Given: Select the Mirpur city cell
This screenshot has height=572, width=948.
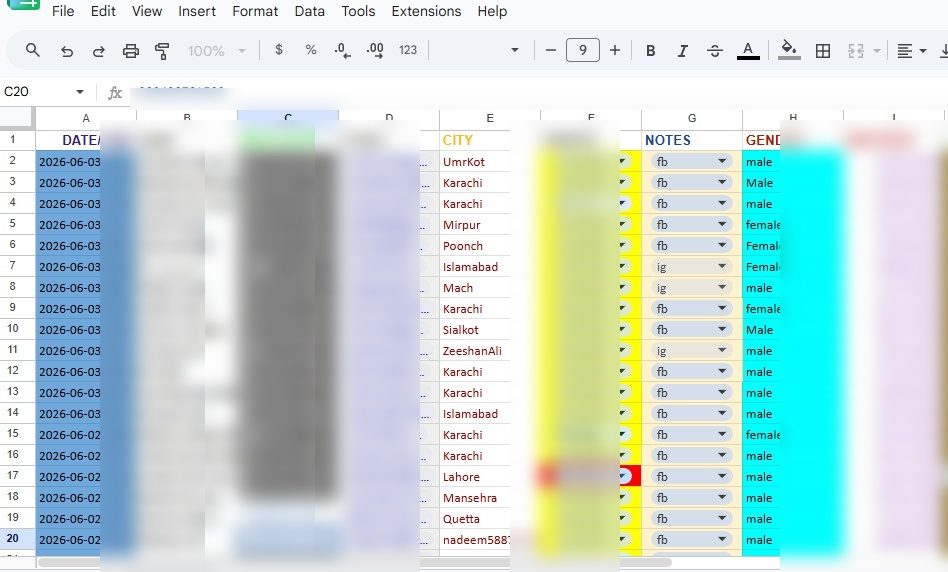Looking at the screenshot, I should [475, 225].
